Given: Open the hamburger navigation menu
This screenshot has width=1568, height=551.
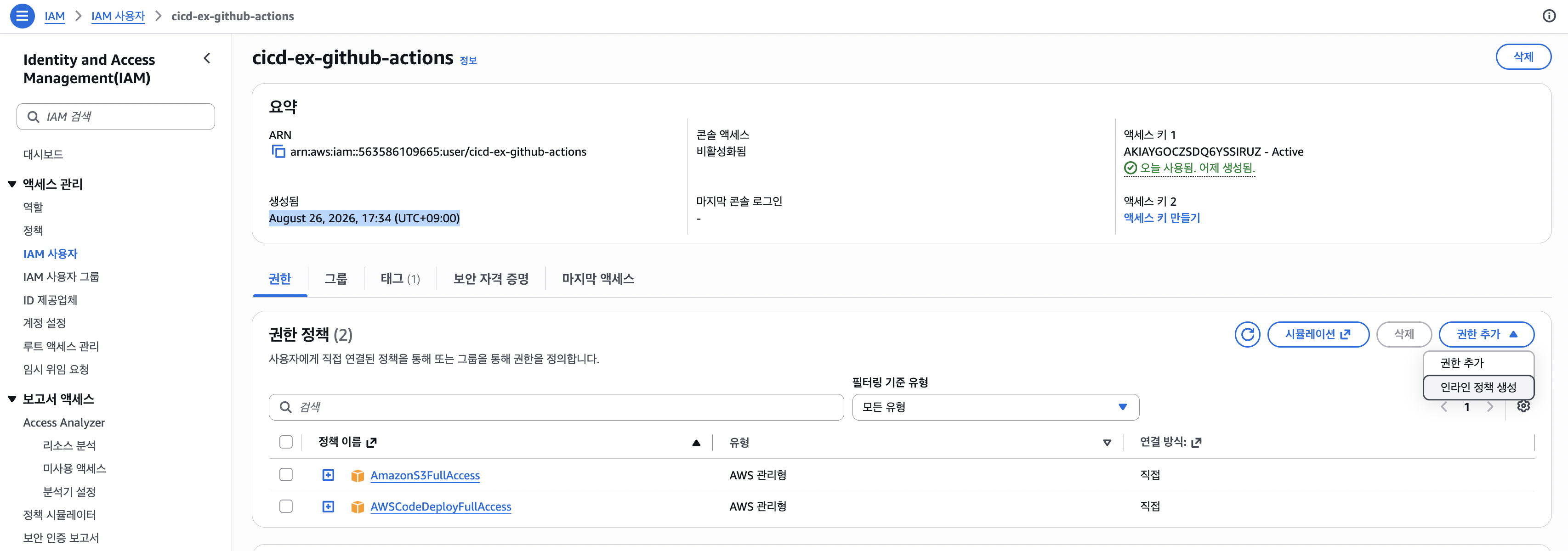Looking at the screenshot, I should [22, 16].
